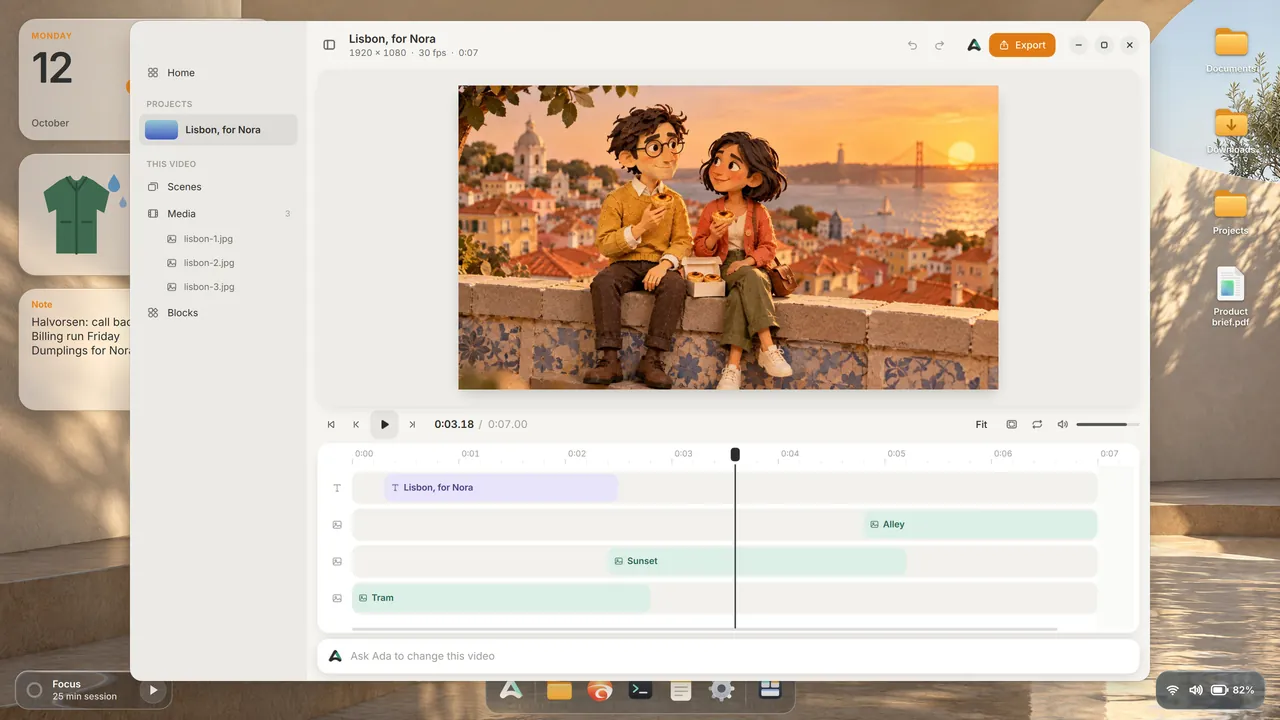Open the Ada app in dock
This screenshot has width=1280, height=720.
click(511, 690)
